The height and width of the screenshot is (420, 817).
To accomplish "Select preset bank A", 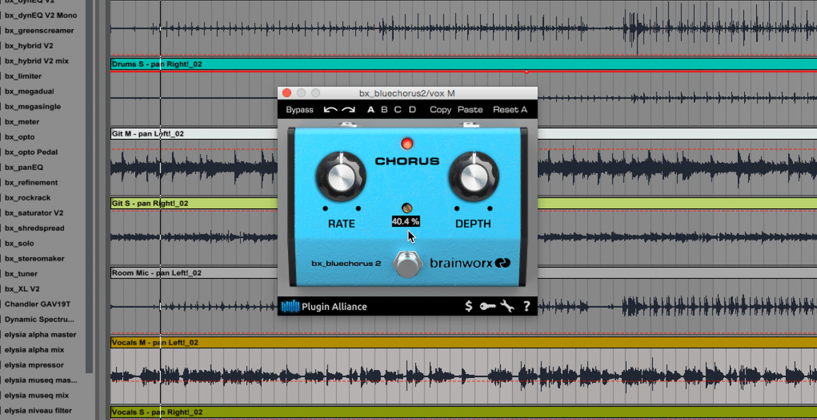I will 371,109.
